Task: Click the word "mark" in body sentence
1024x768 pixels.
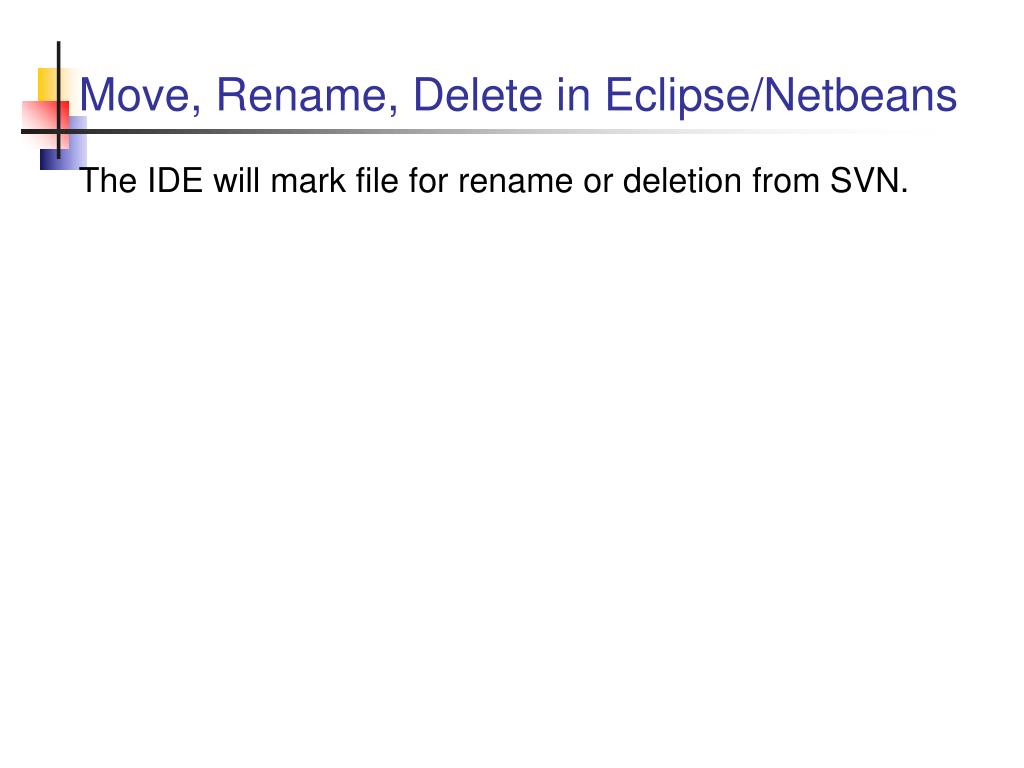Action: [x=308, y=181]
